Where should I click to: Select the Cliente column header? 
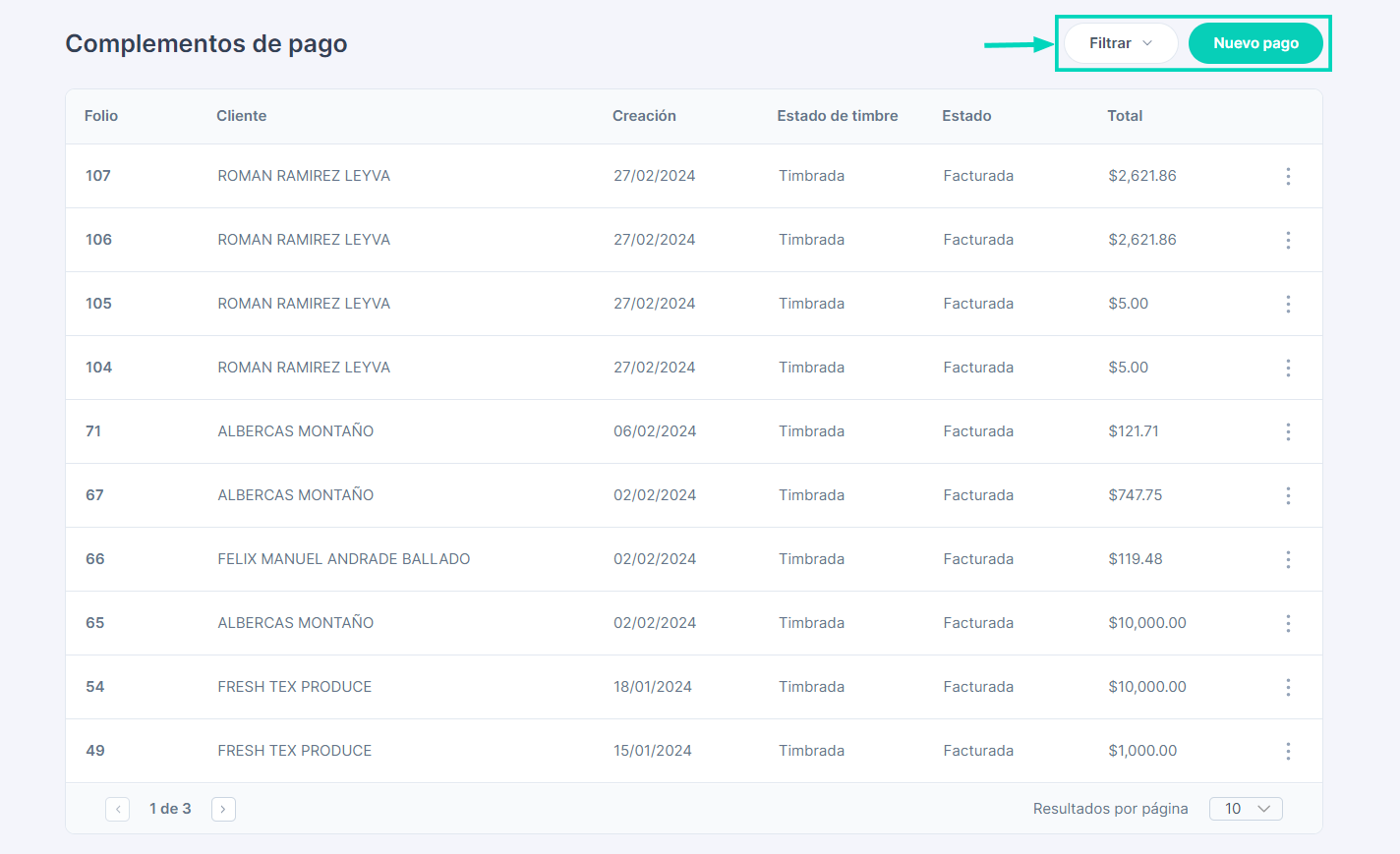click(241, 116)
